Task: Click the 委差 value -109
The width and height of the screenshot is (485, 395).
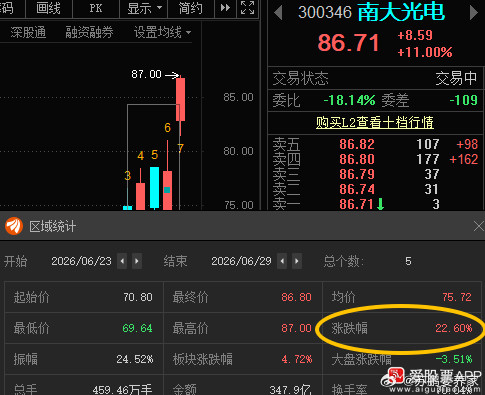Action: click(463, 100)
